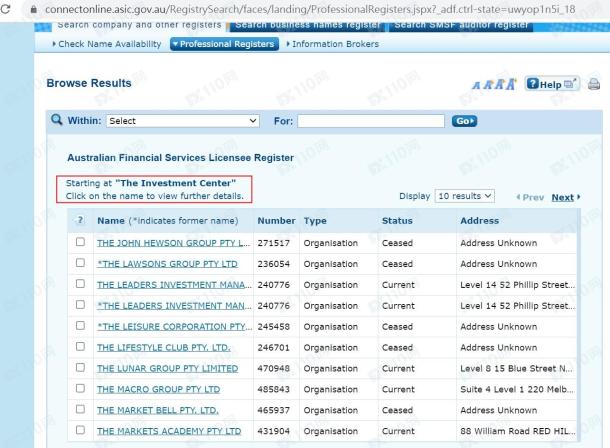Switch to Search company and other registers tab
The height and width of the screenshot is (448, 610).
point(139,26)
